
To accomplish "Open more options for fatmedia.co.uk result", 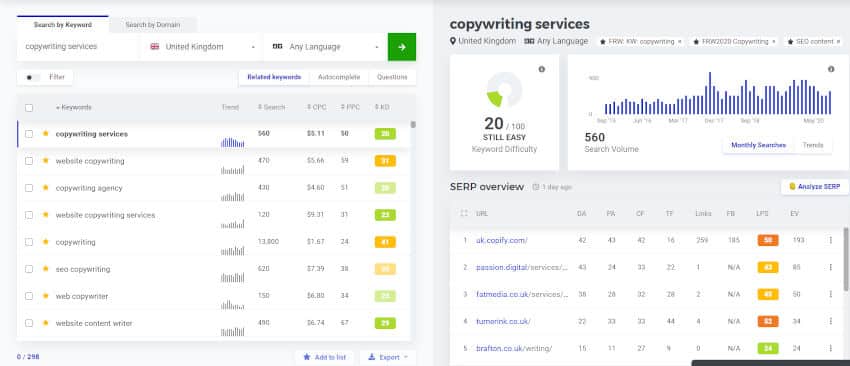I will tap(830, 294).
